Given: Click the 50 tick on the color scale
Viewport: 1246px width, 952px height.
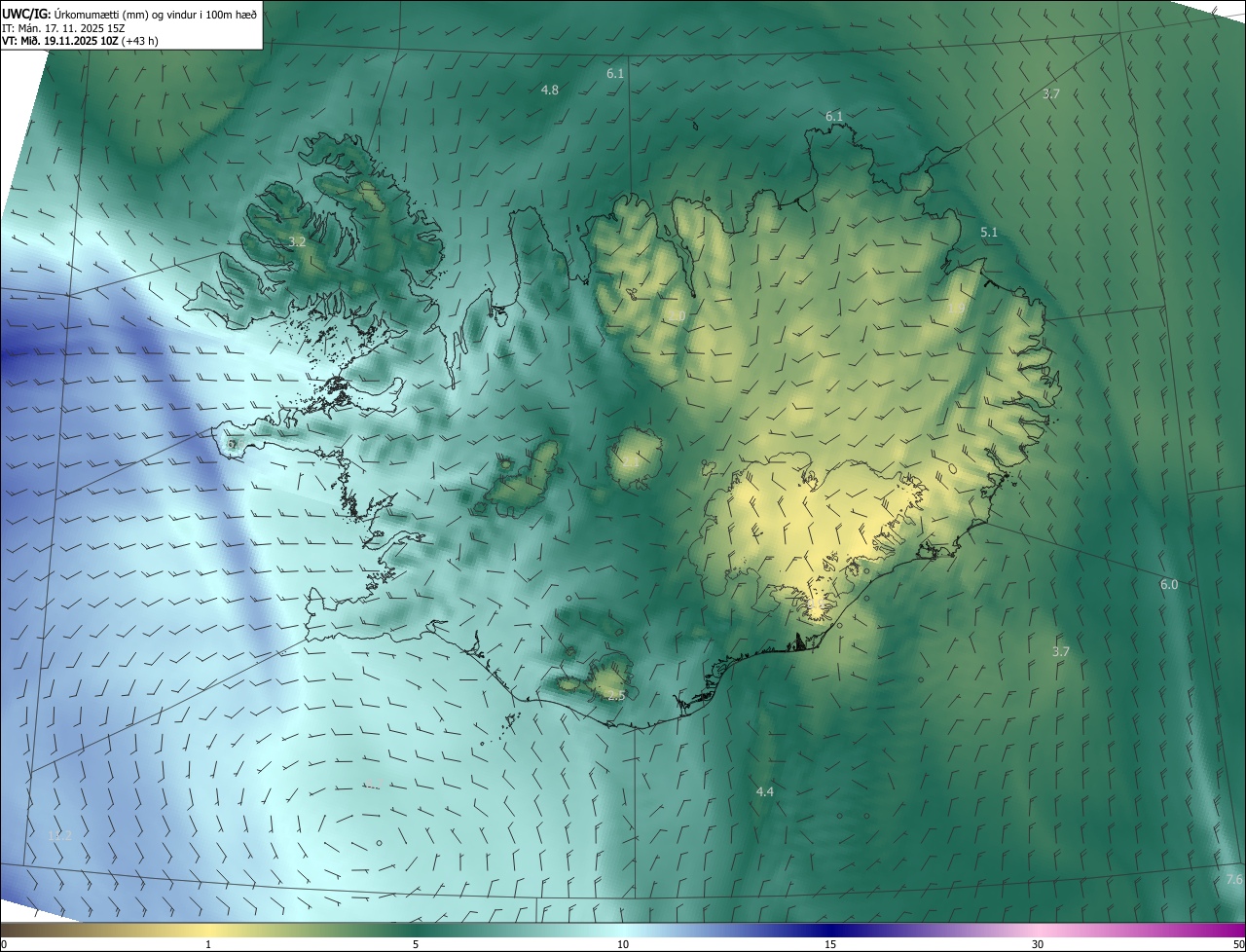Looking at the screenshot, I should [x=1239, y=944].
